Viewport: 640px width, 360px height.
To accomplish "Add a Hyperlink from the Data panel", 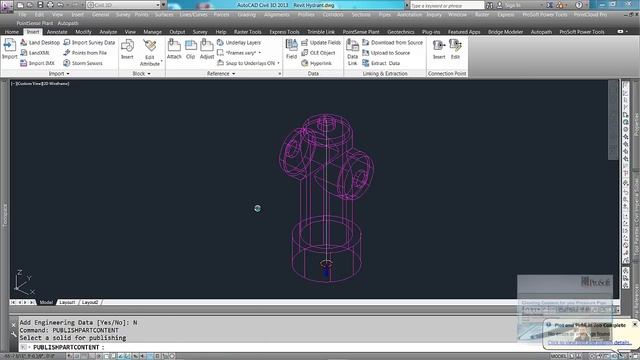I will coord(316,63).
